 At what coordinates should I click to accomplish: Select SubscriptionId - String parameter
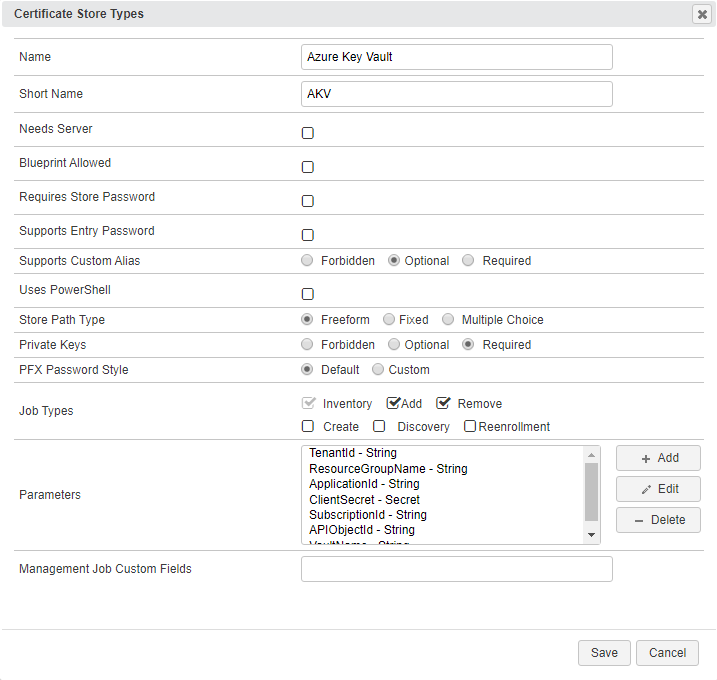pyautogui.click(x=368, y=515)
